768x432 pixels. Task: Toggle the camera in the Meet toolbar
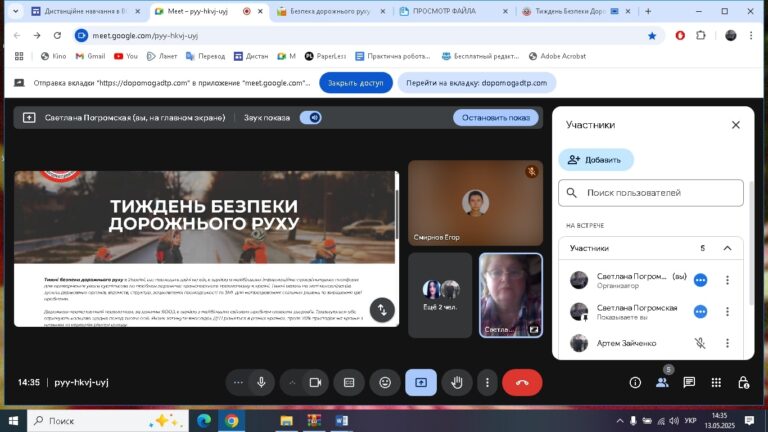315,383
